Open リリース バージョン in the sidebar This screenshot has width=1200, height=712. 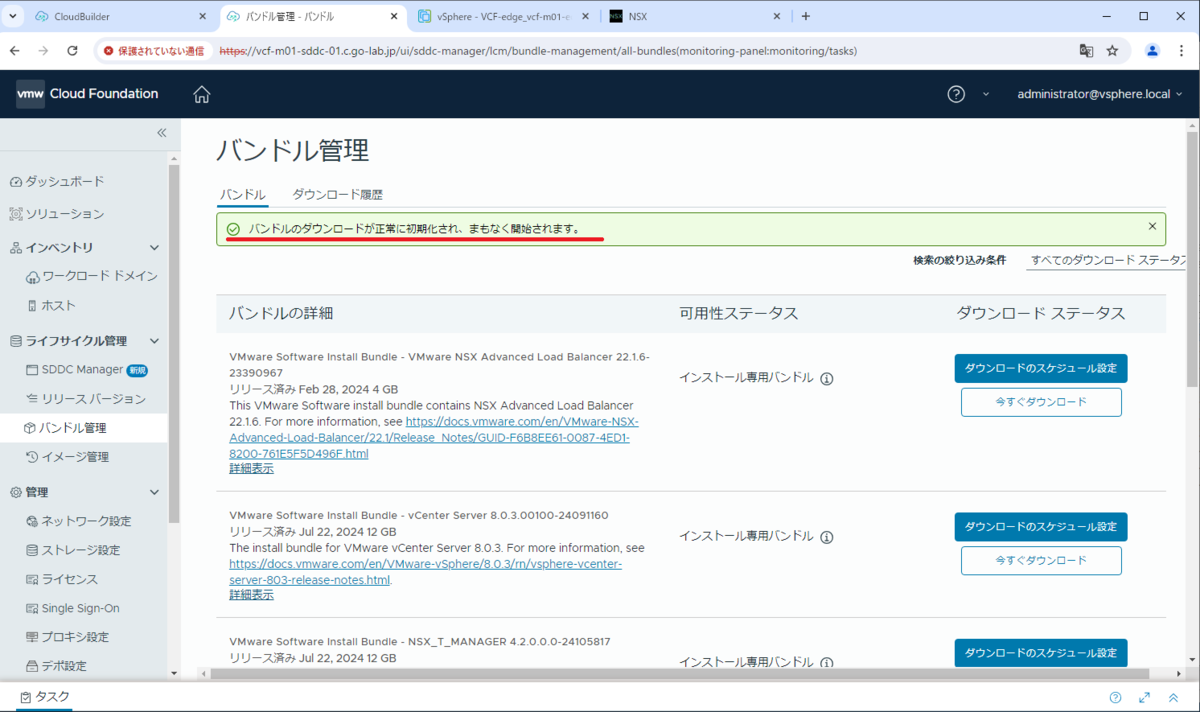coord(86,399)
